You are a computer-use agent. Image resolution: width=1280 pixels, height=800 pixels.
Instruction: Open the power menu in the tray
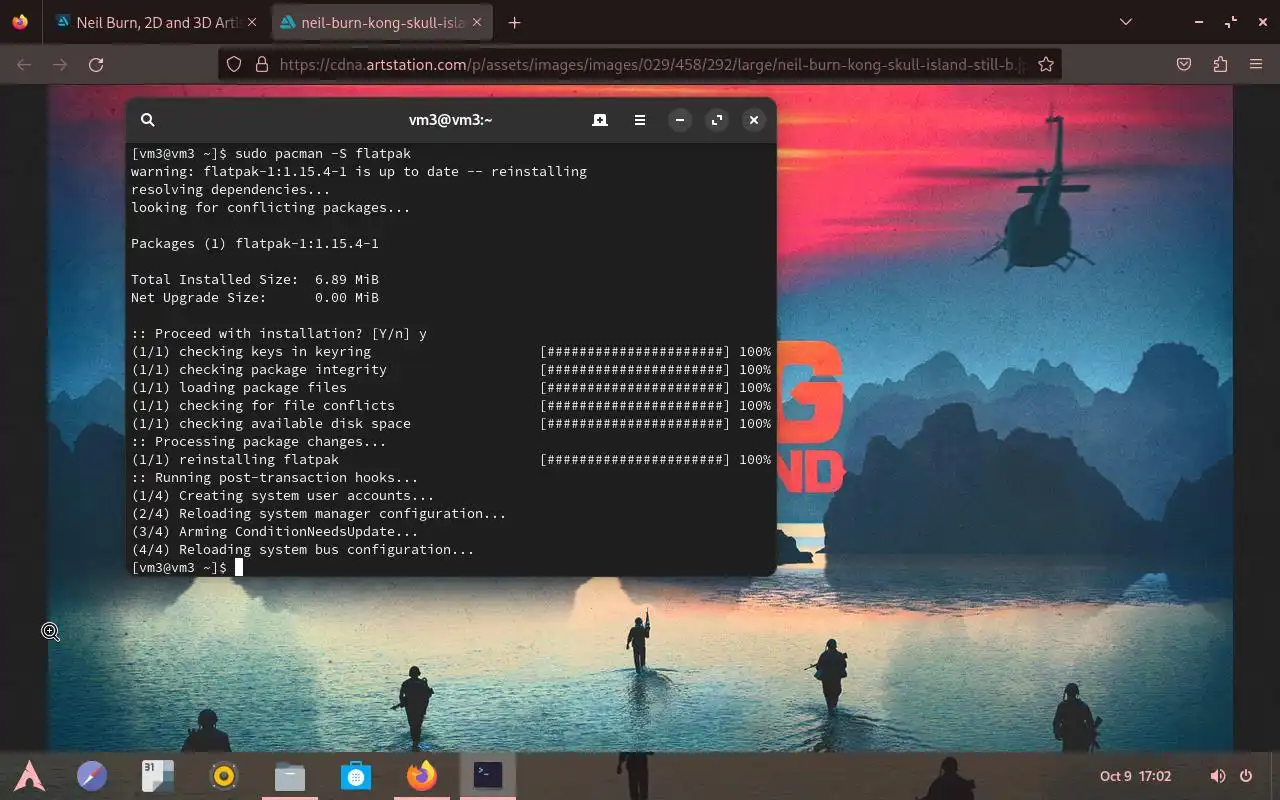pyautogui.click(x=1246, y=776)
